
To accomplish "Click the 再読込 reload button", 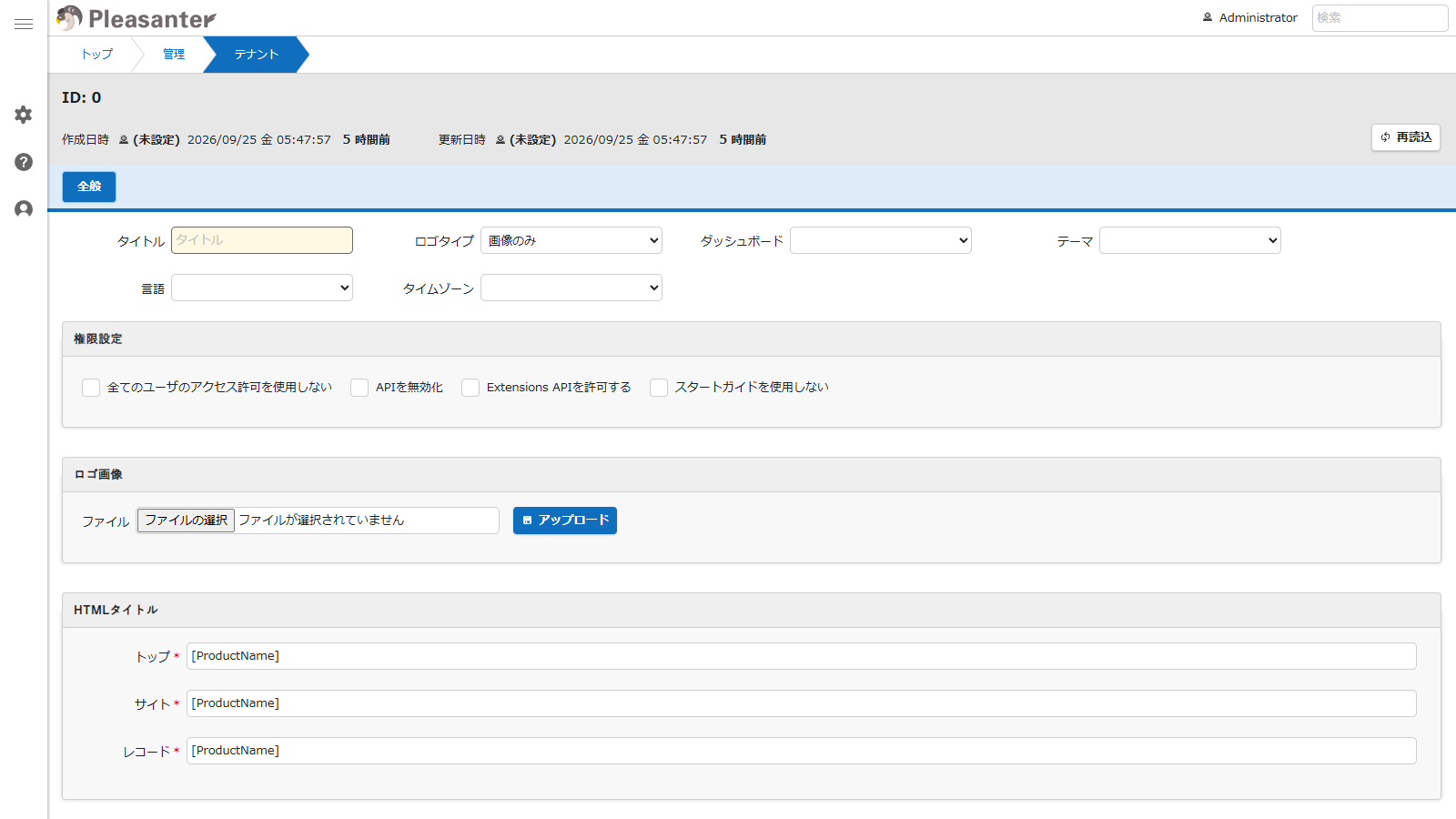I will 1406,137.
